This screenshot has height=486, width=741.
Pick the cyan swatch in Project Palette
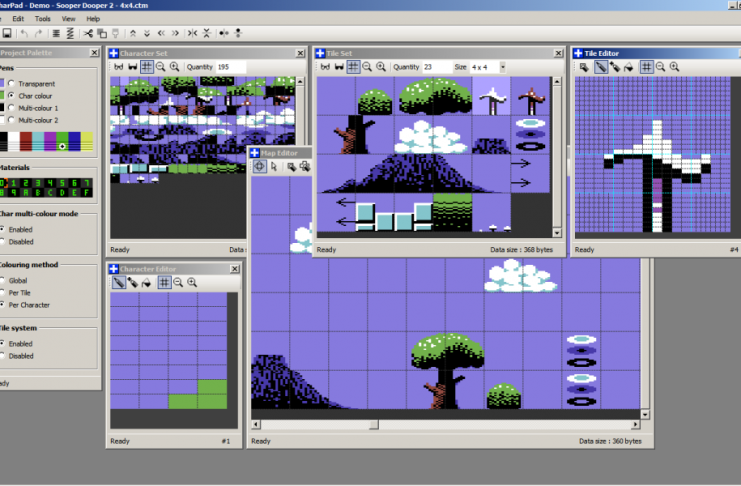(38, 141)
